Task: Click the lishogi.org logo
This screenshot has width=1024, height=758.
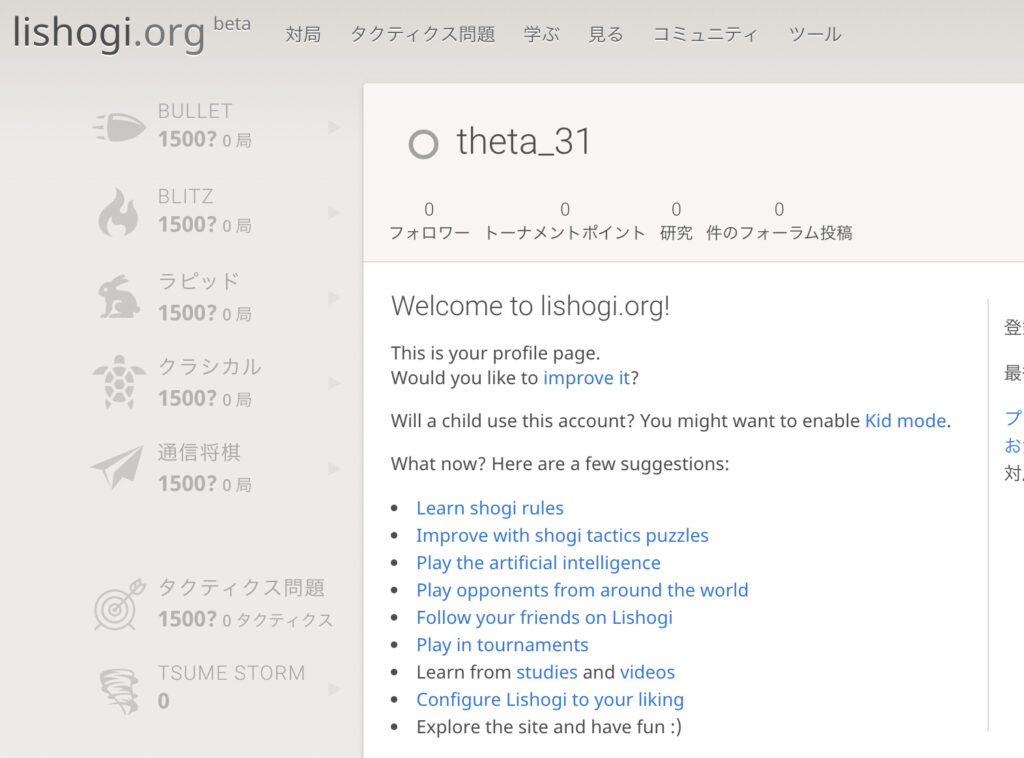Action: [x=108, y=32]
